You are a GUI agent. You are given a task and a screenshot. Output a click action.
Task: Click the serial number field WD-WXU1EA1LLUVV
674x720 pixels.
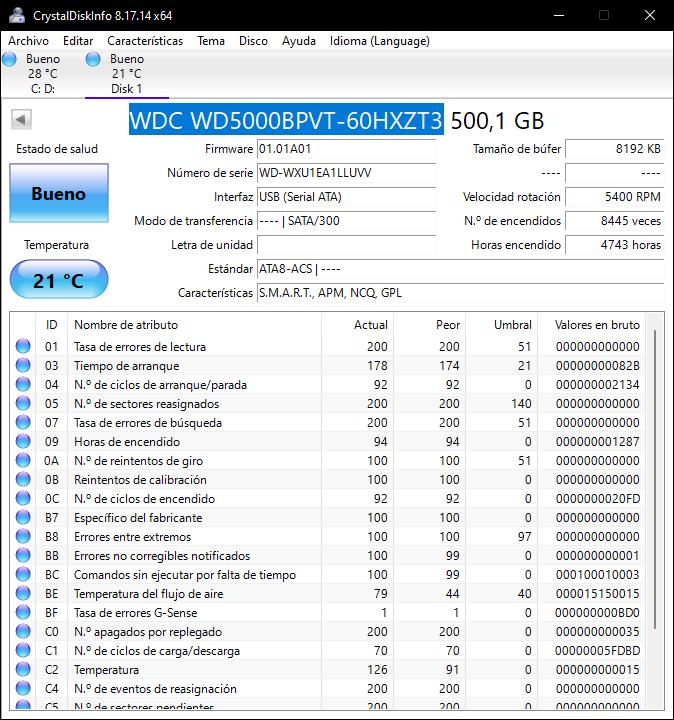[x=346, y=173]
